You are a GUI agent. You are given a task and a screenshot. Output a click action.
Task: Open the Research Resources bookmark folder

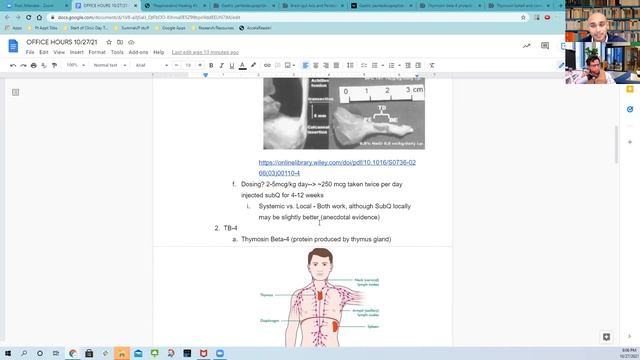(212, 28)
